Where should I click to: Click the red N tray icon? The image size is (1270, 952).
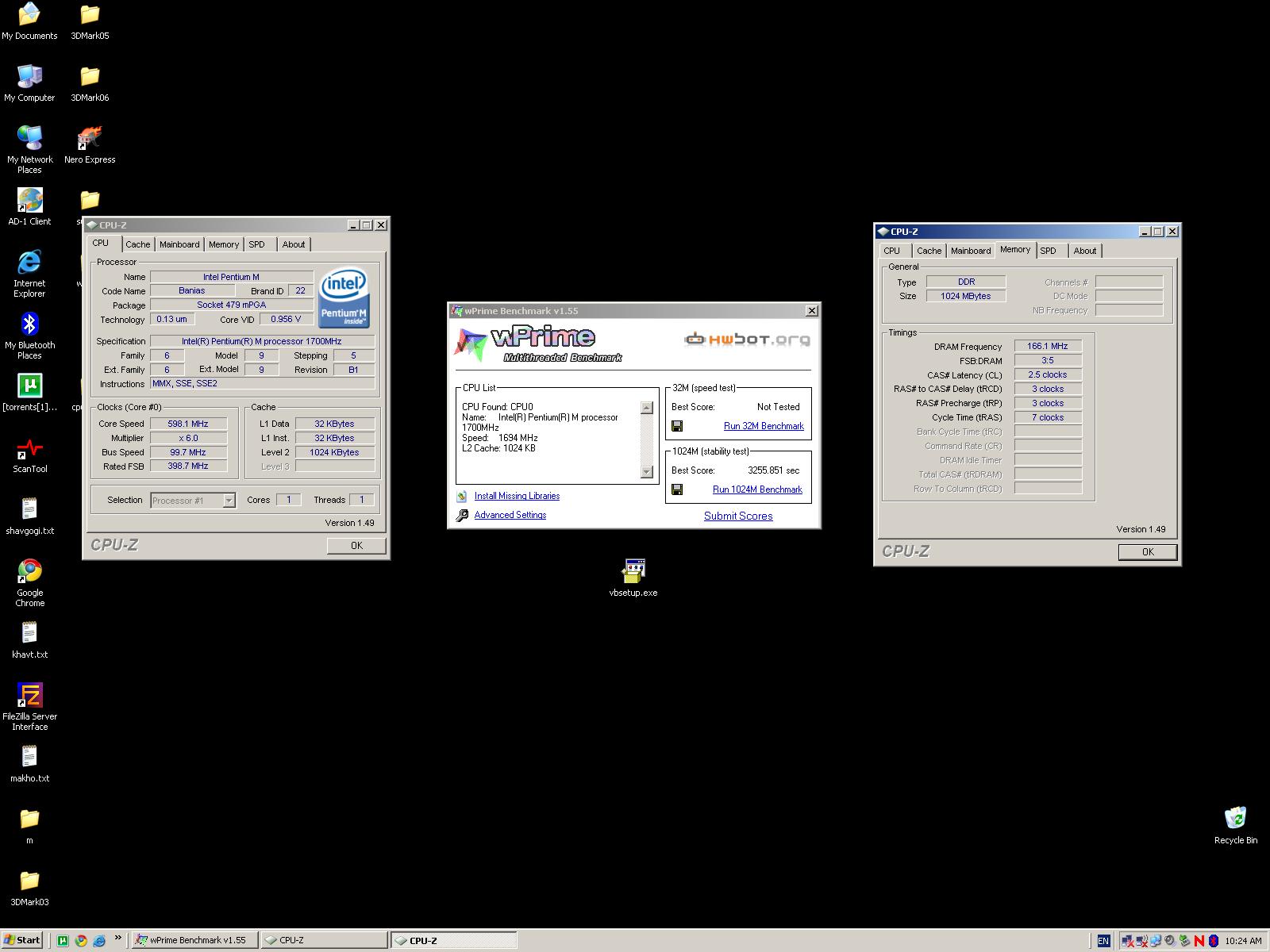pyautogui.click(x=1199, y=941)
